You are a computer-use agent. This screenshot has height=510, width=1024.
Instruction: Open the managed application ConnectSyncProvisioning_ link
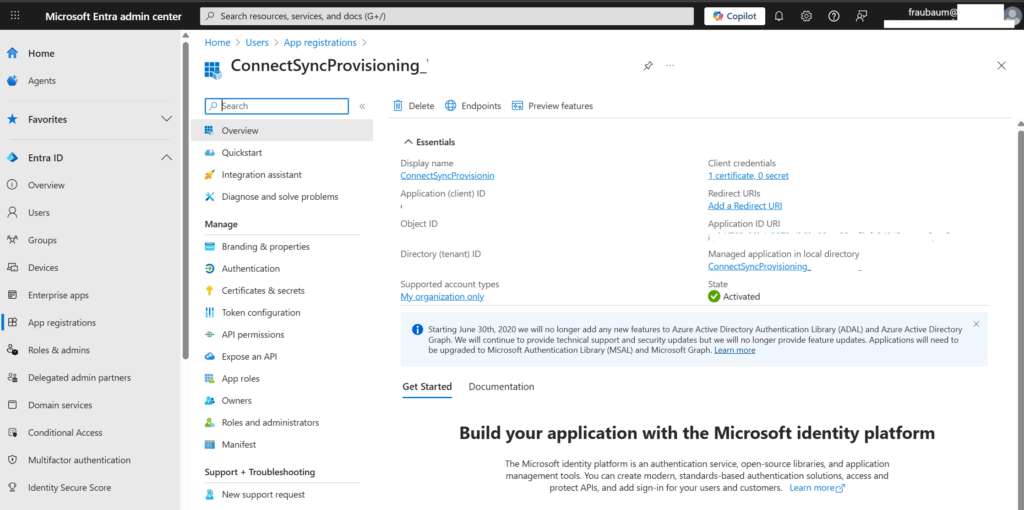(760, 266)
